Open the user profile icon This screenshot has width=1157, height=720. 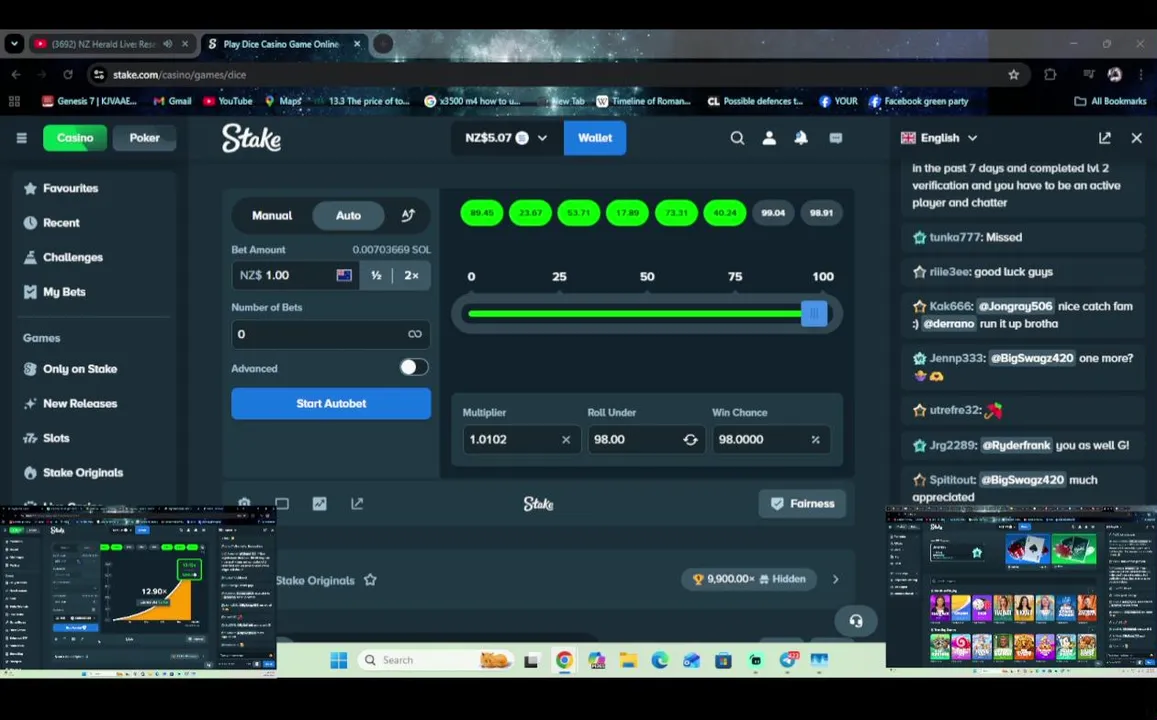tap(769, 138)
